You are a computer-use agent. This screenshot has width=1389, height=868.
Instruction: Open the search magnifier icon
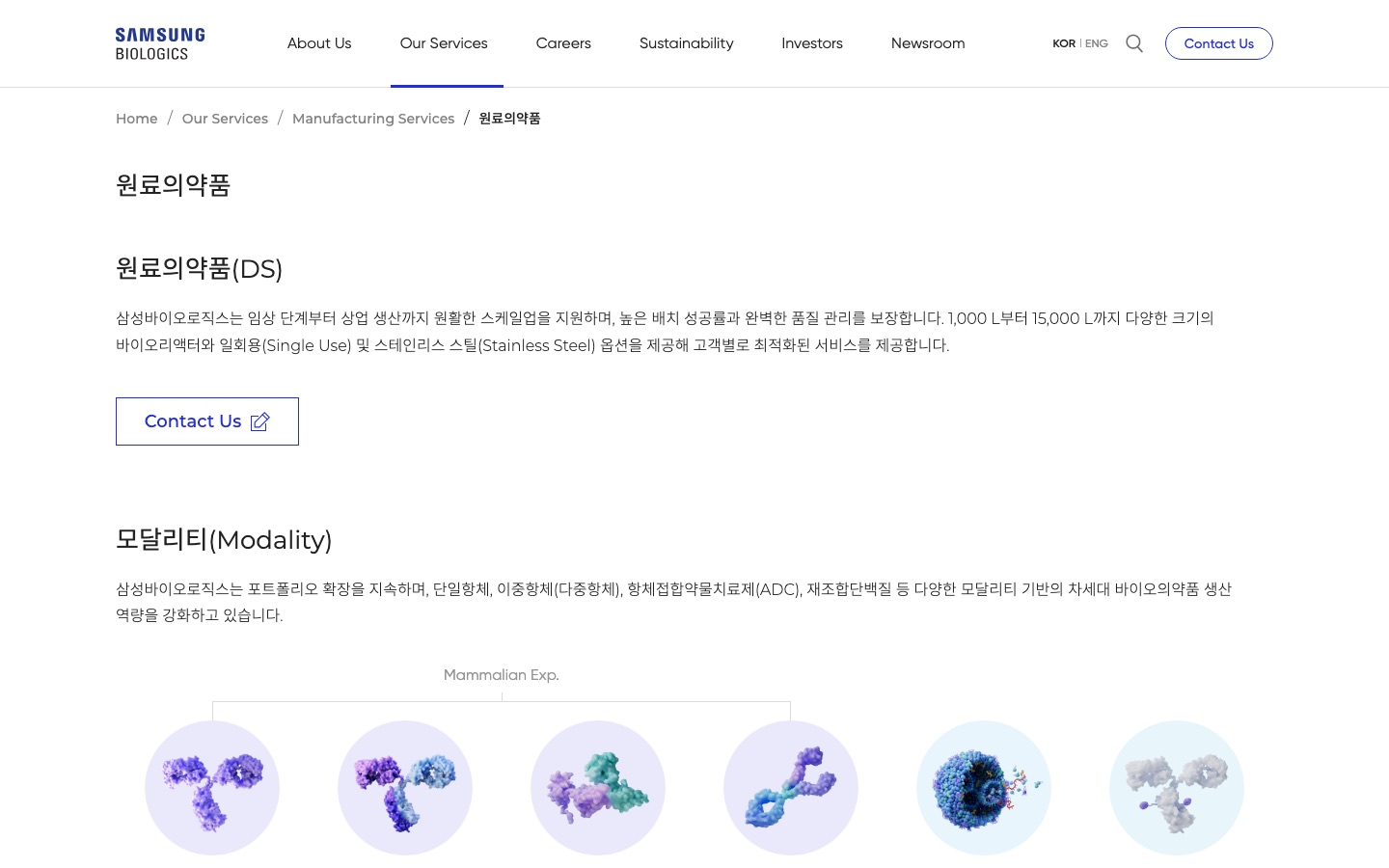tap(1134, 43)
